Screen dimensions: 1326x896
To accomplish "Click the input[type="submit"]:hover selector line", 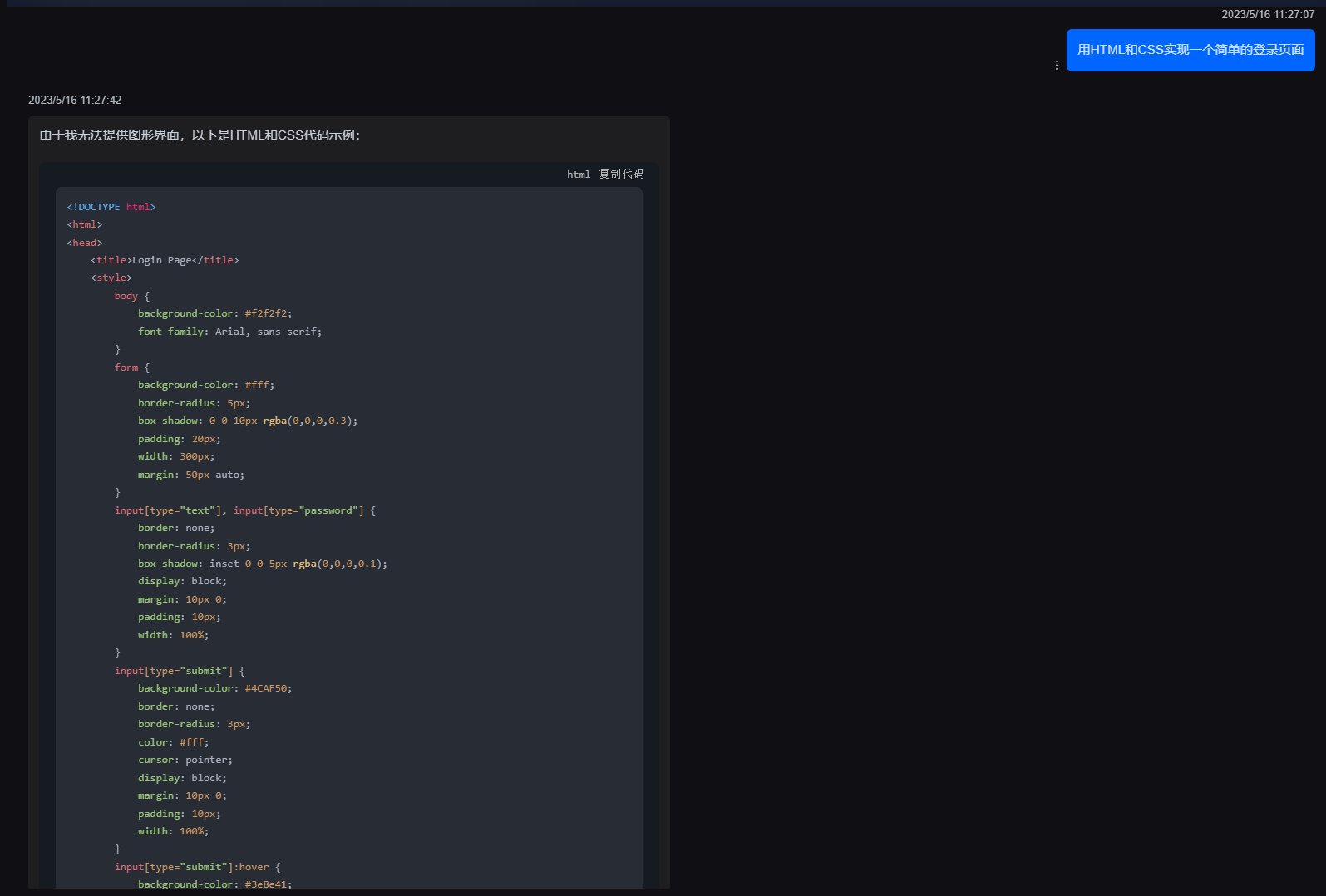I will pyautogui.click(x=197, y=867).
